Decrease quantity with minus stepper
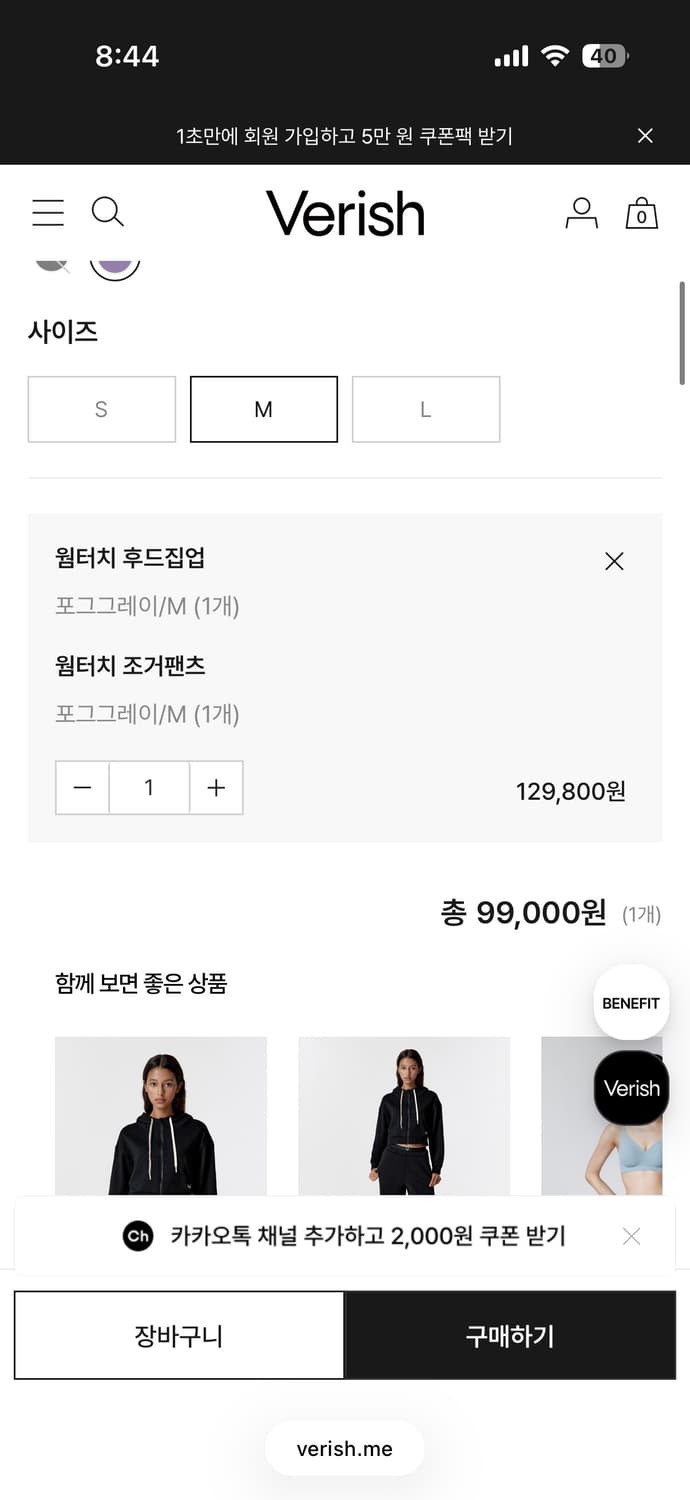 tap(82, 788)
